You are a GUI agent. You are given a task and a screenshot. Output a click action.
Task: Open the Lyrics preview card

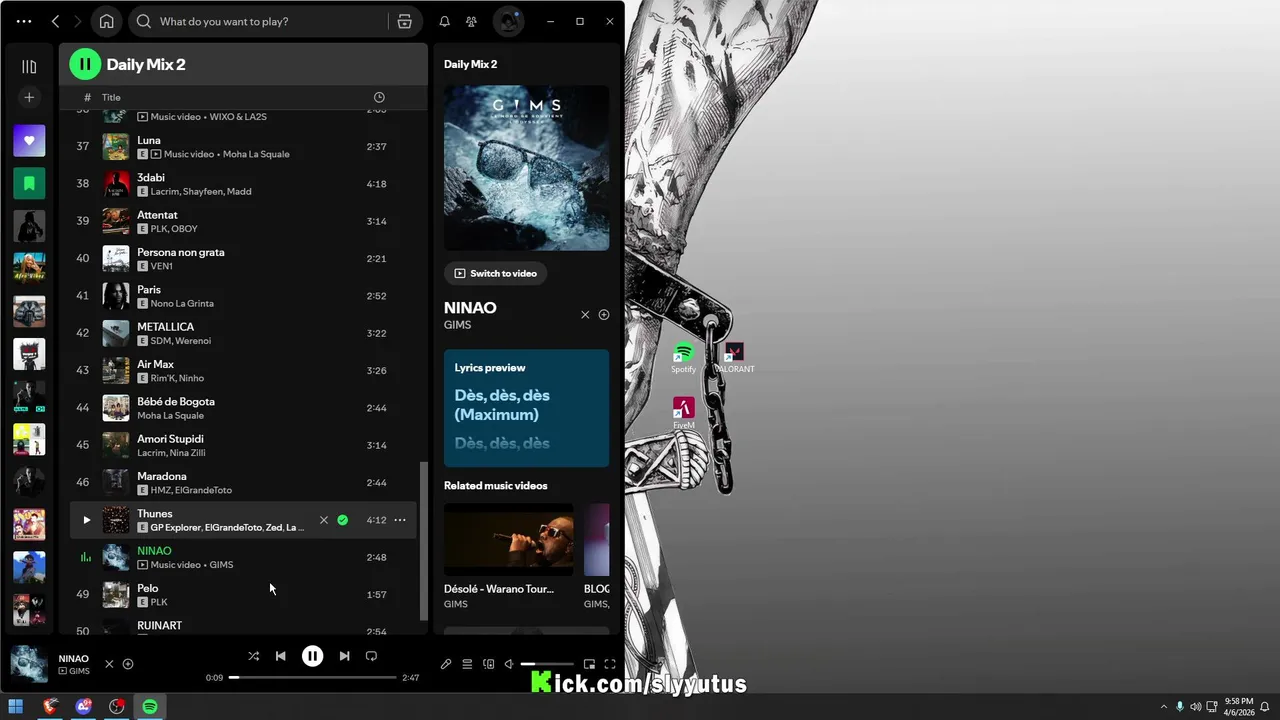pyautogui.click(x=526, y=408)
